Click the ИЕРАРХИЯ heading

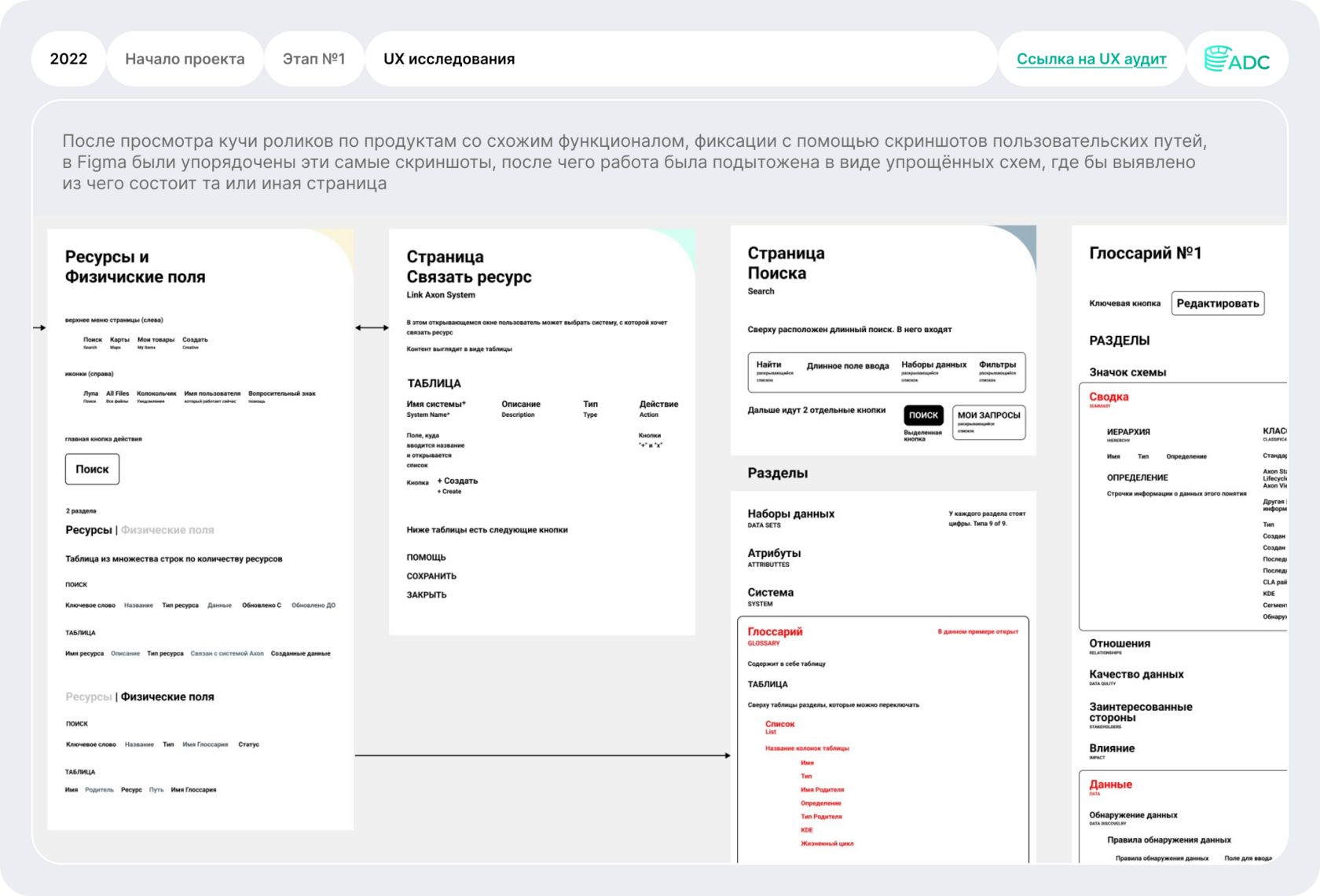coord(1128,432)
